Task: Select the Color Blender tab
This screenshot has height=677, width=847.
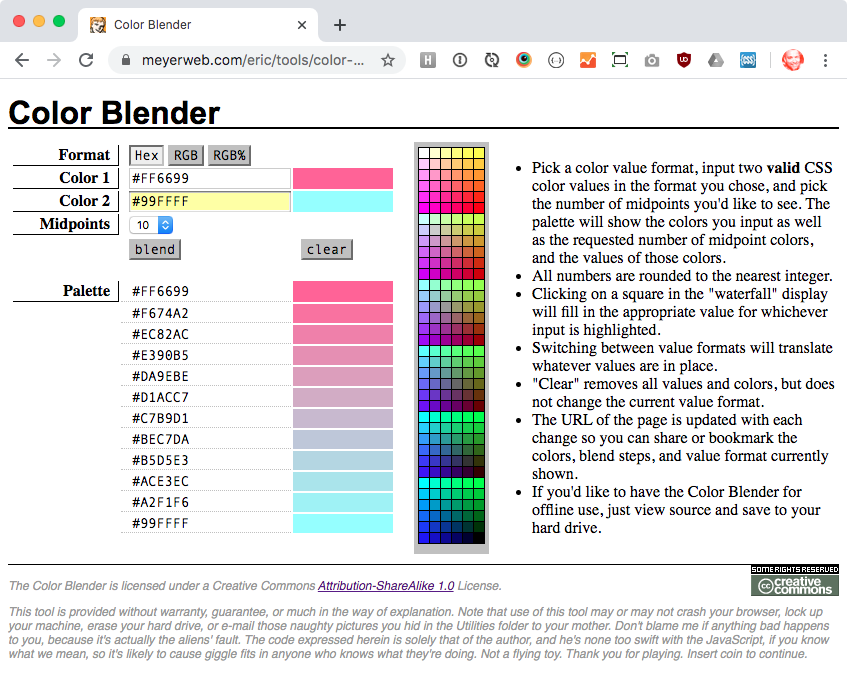Action: 198,25
